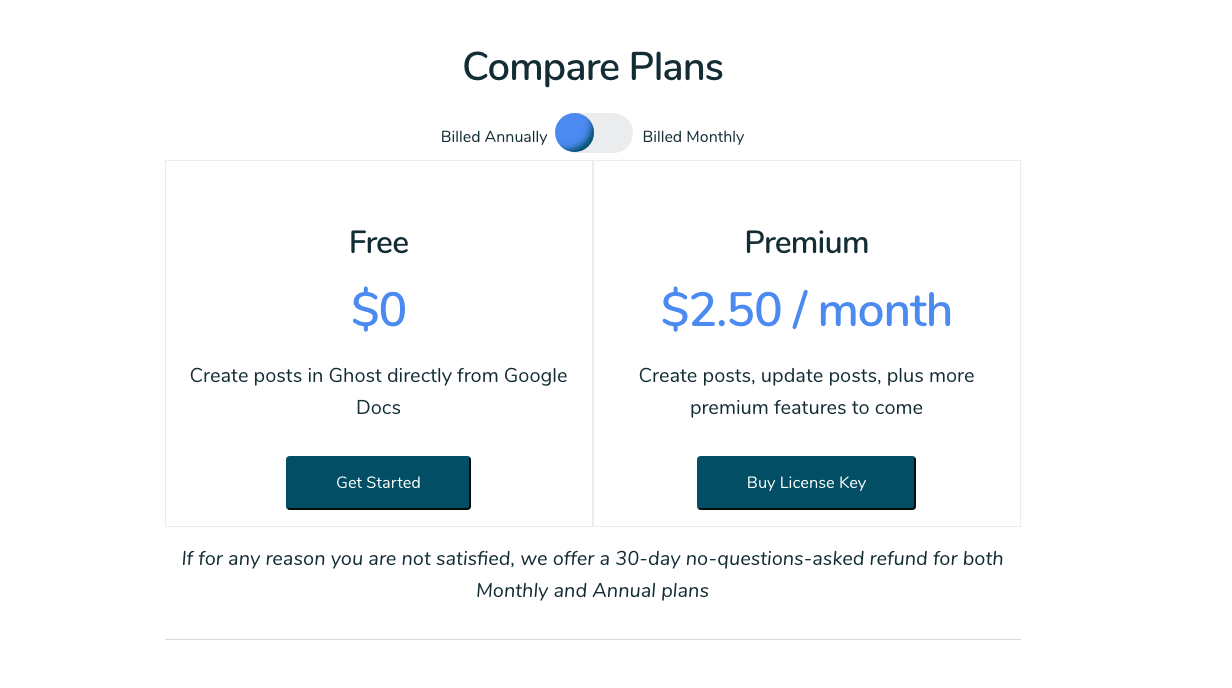The height and width of the screenshot is (688, 1232).
Task: Click the Get Started button
Action: point(378,483)
